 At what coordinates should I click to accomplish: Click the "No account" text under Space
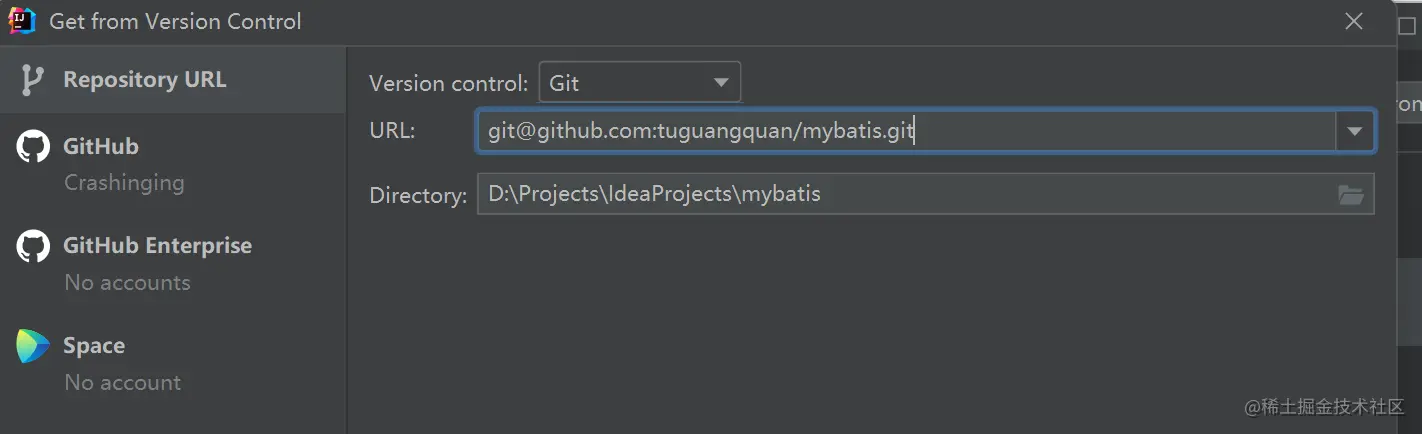click(x=123, y=383)
